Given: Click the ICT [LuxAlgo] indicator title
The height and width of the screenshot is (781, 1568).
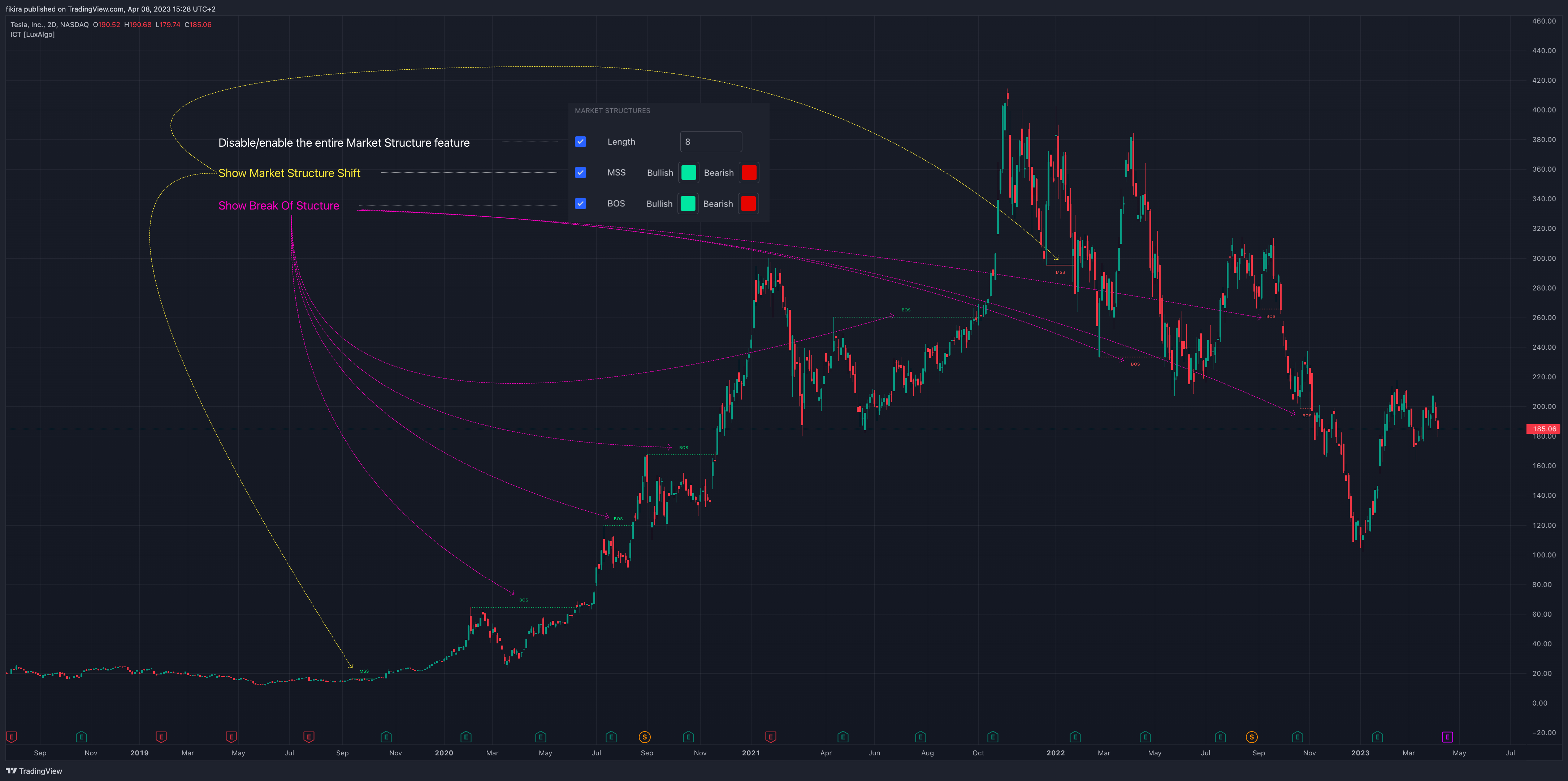Looking at the screenshot, I should tap(32, 35).
